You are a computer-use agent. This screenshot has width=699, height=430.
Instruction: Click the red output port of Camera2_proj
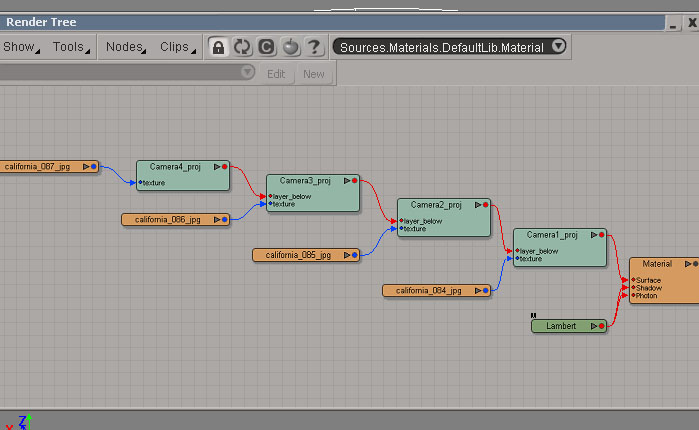click(x=485, y=205)
